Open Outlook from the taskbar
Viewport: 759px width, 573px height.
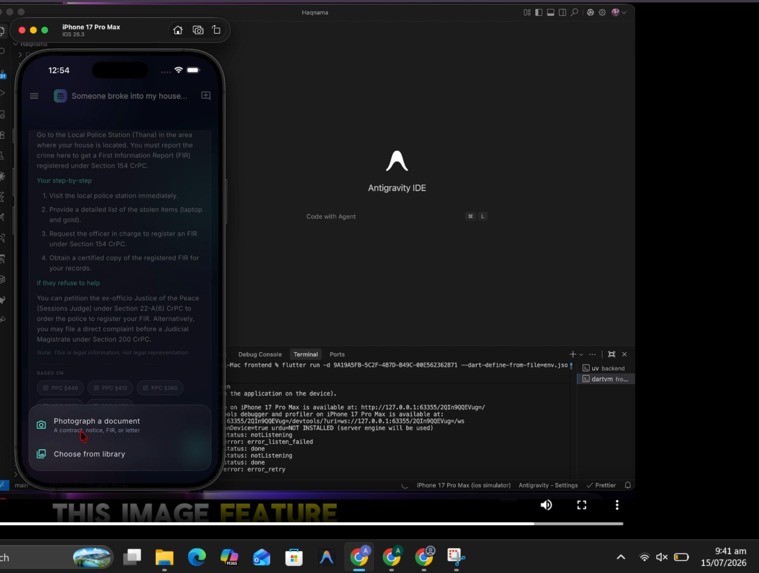point(261,558)
